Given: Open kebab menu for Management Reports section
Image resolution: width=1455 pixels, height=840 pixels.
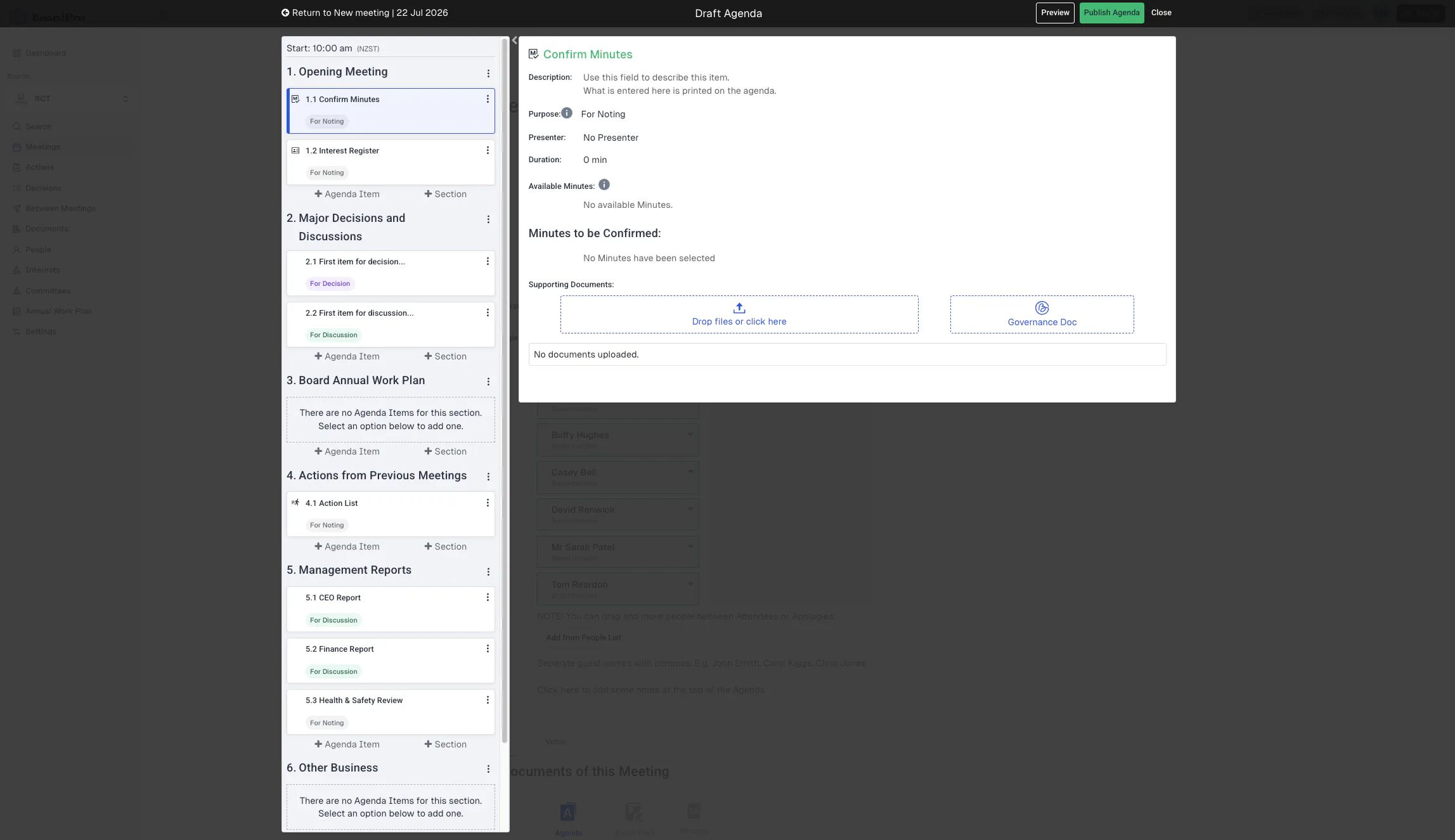Looking at the screenshot, I should 488,572.
